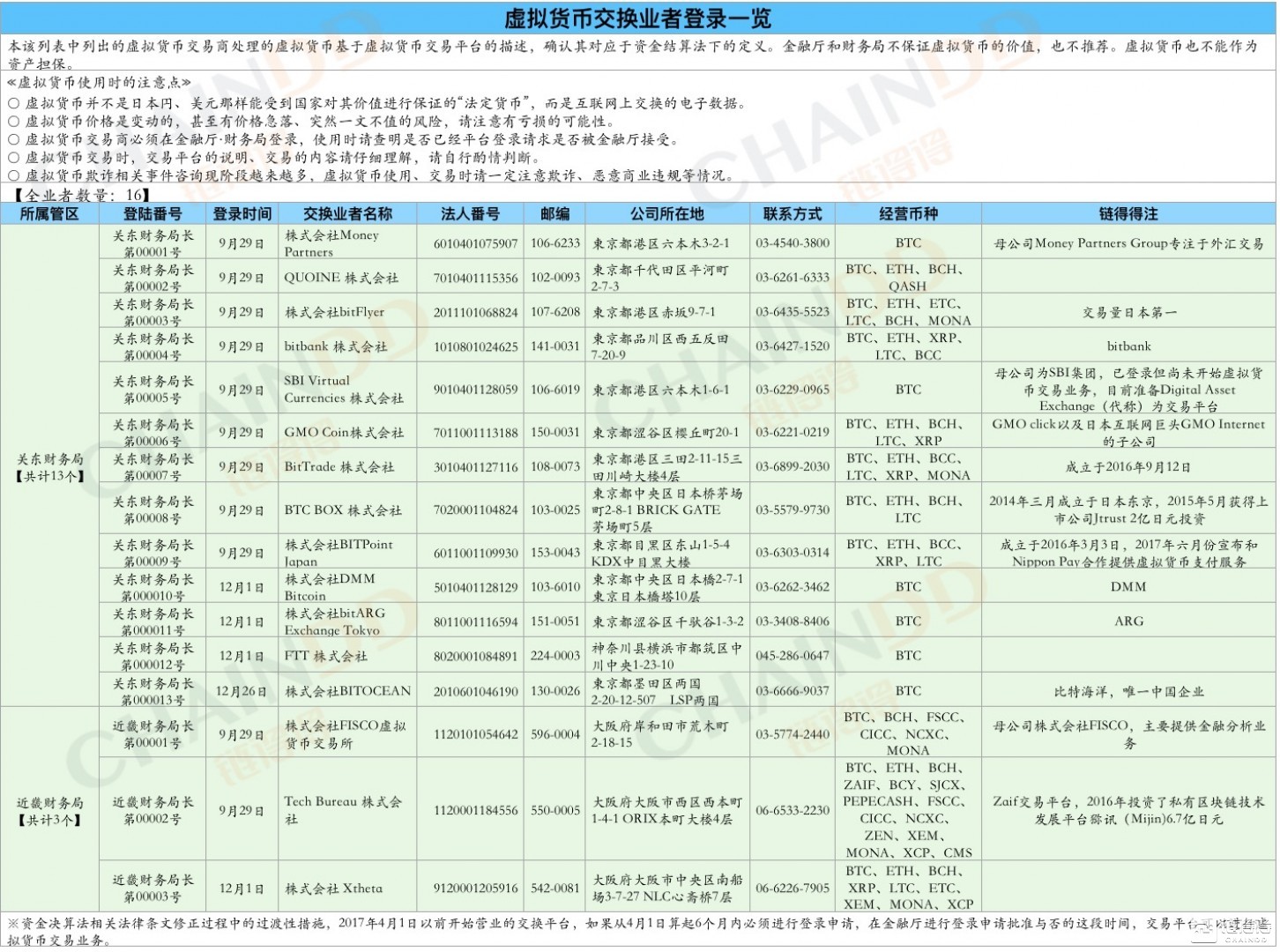Select registration 关东财务局长第00001号
The width and height of the screenshot is (1280, 952).
coord(153,243)
